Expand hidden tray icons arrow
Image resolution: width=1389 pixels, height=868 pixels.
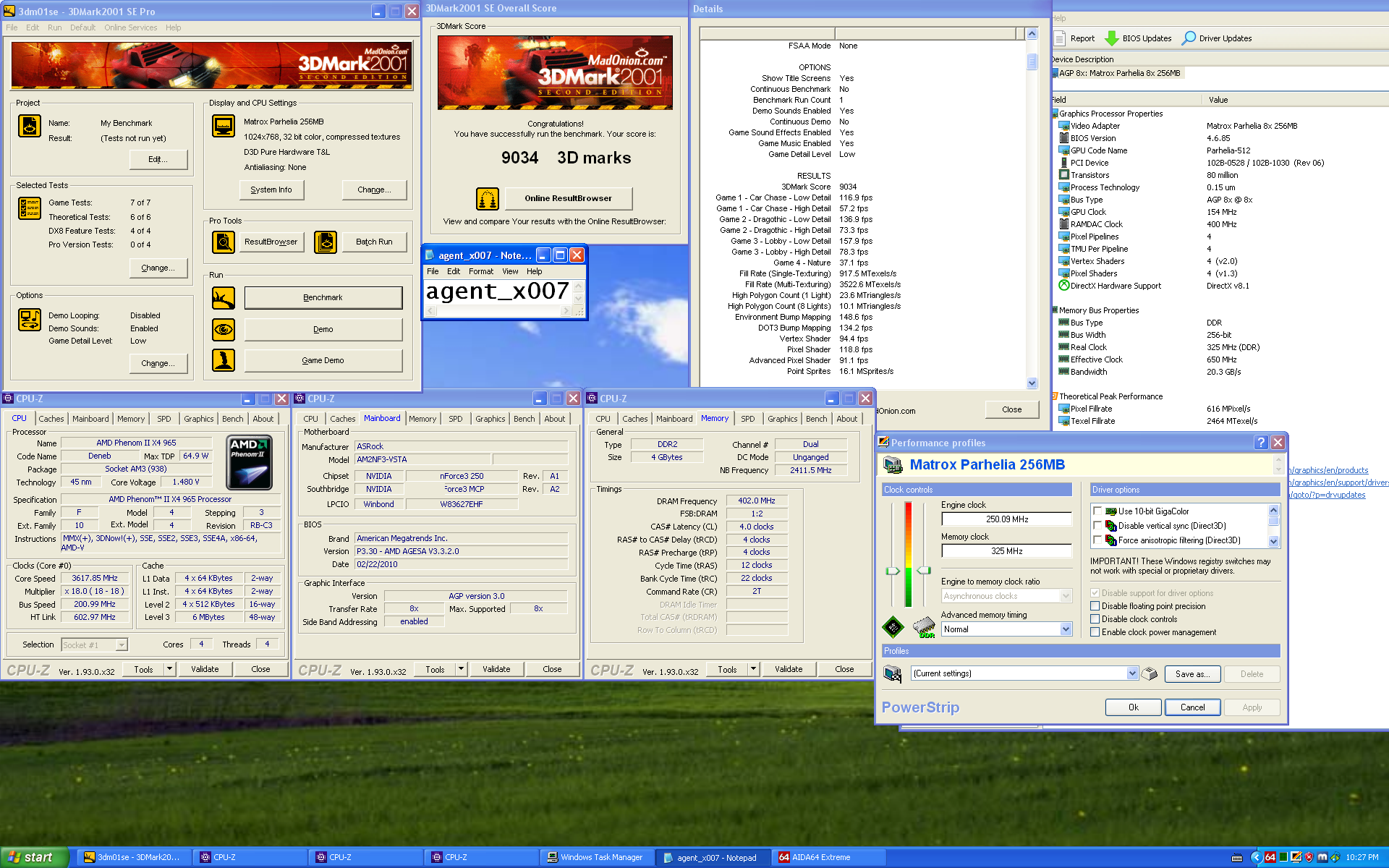[x=1256, y=857]
